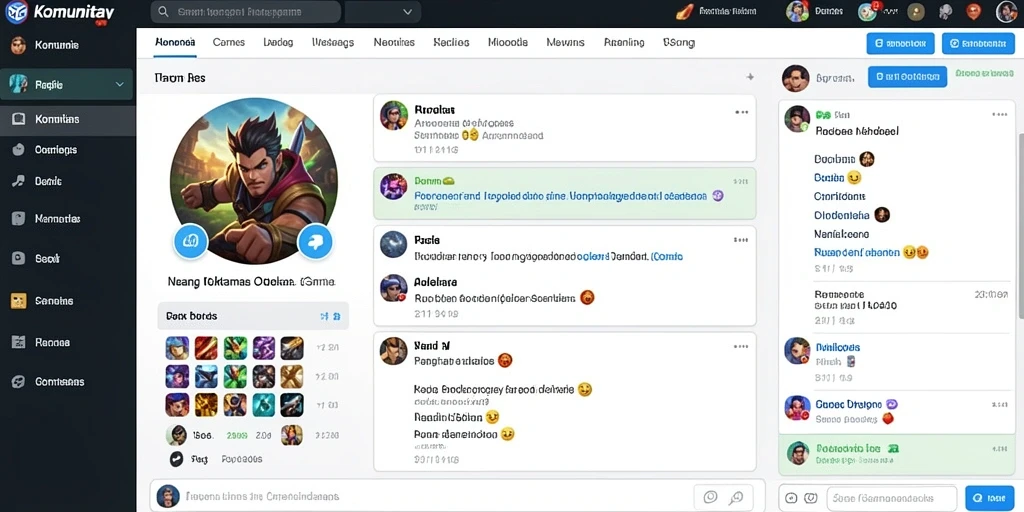Click the right blue circle button on hero portrait
Image resolution: width=1024 pixels, height=512 pixels.
click(x=315, y=242)
